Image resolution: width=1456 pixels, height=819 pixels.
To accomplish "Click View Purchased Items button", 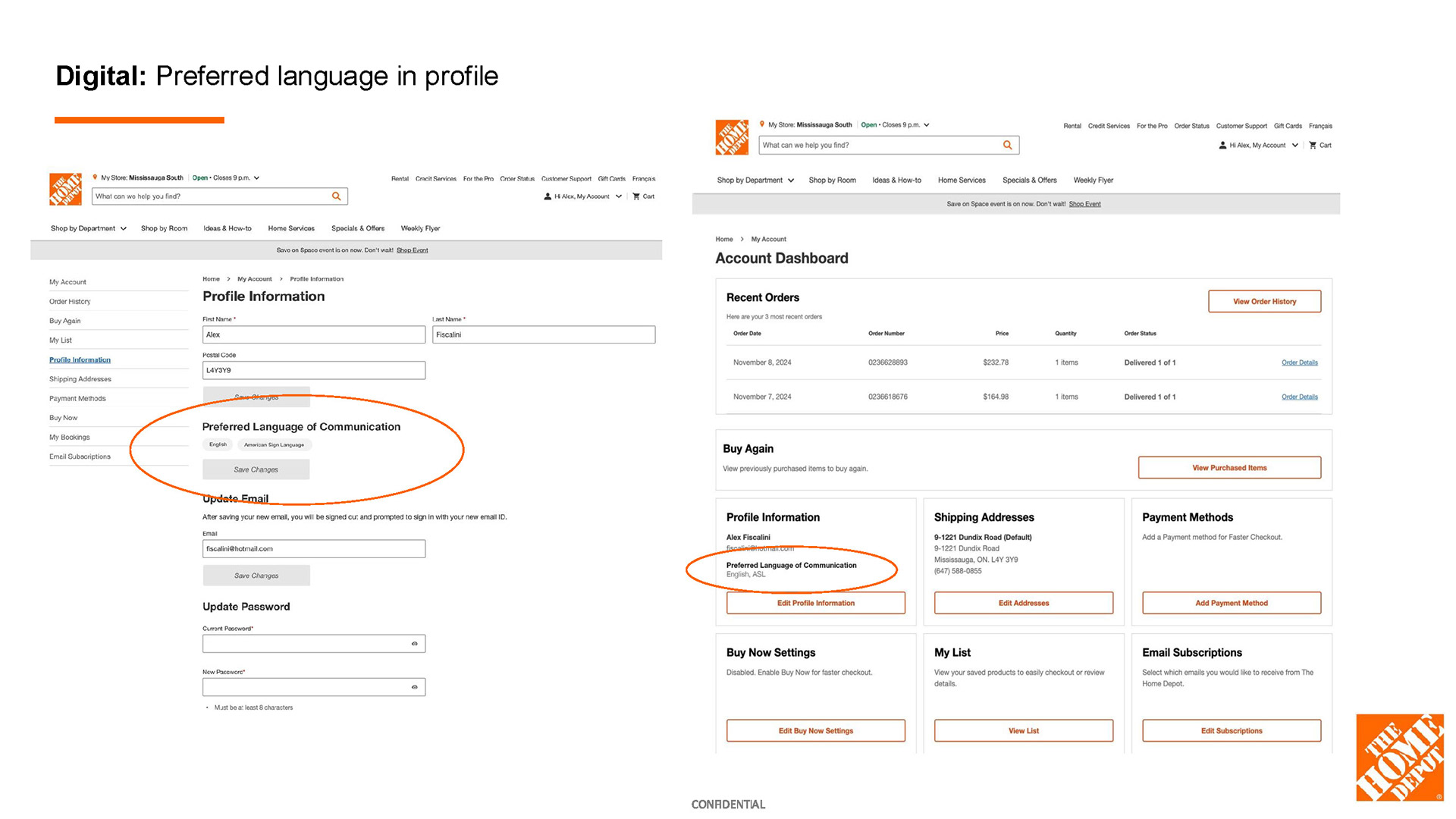I will [1229, 468].
